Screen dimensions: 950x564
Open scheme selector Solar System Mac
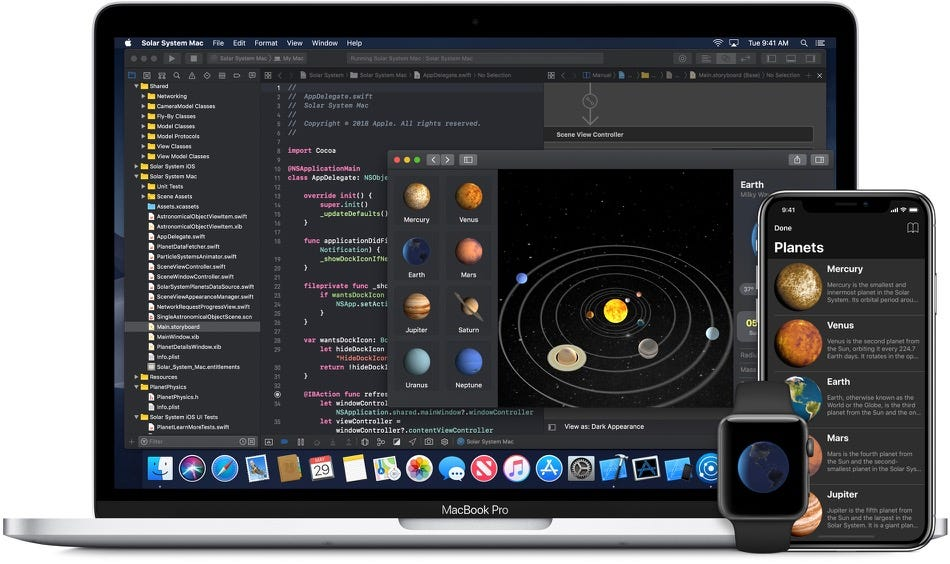tap(243, 59)
